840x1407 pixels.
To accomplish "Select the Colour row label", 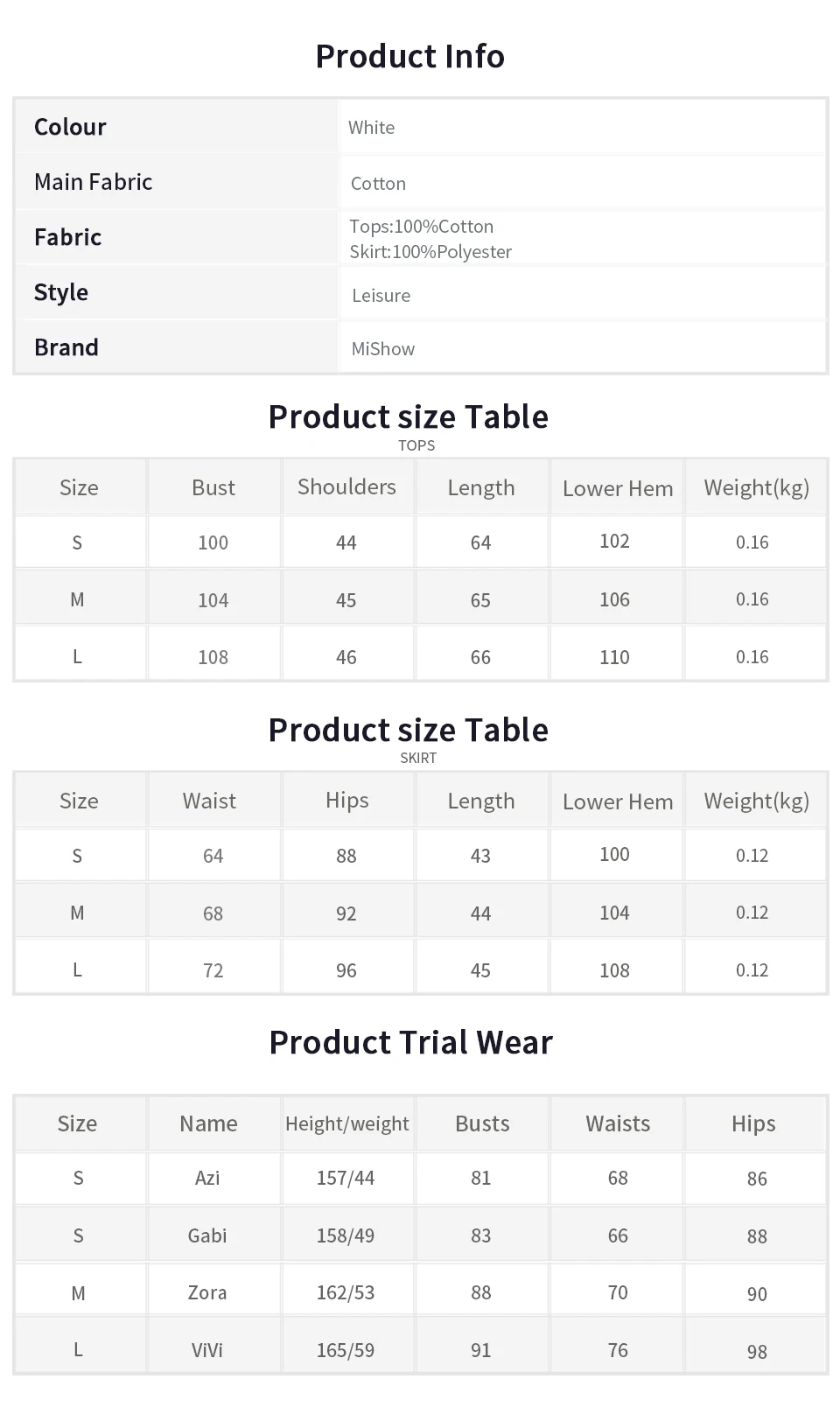I will 70,128.
